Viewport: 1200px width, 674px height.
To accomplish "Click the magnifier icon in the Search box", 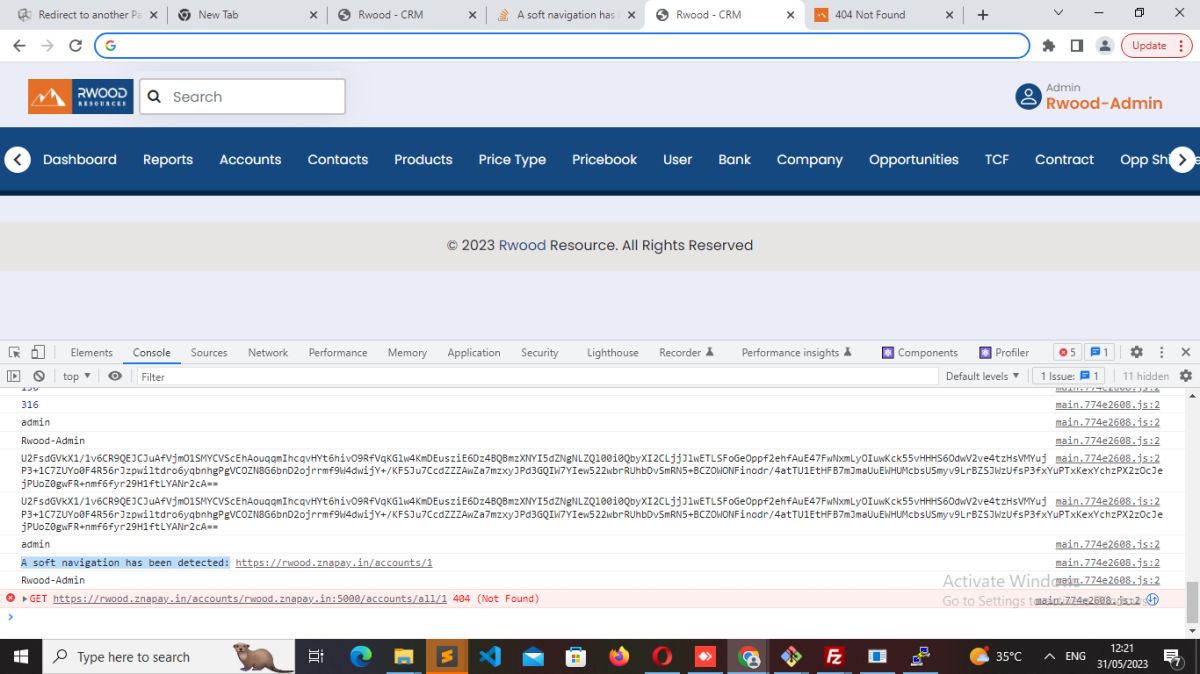I will 155,97.
